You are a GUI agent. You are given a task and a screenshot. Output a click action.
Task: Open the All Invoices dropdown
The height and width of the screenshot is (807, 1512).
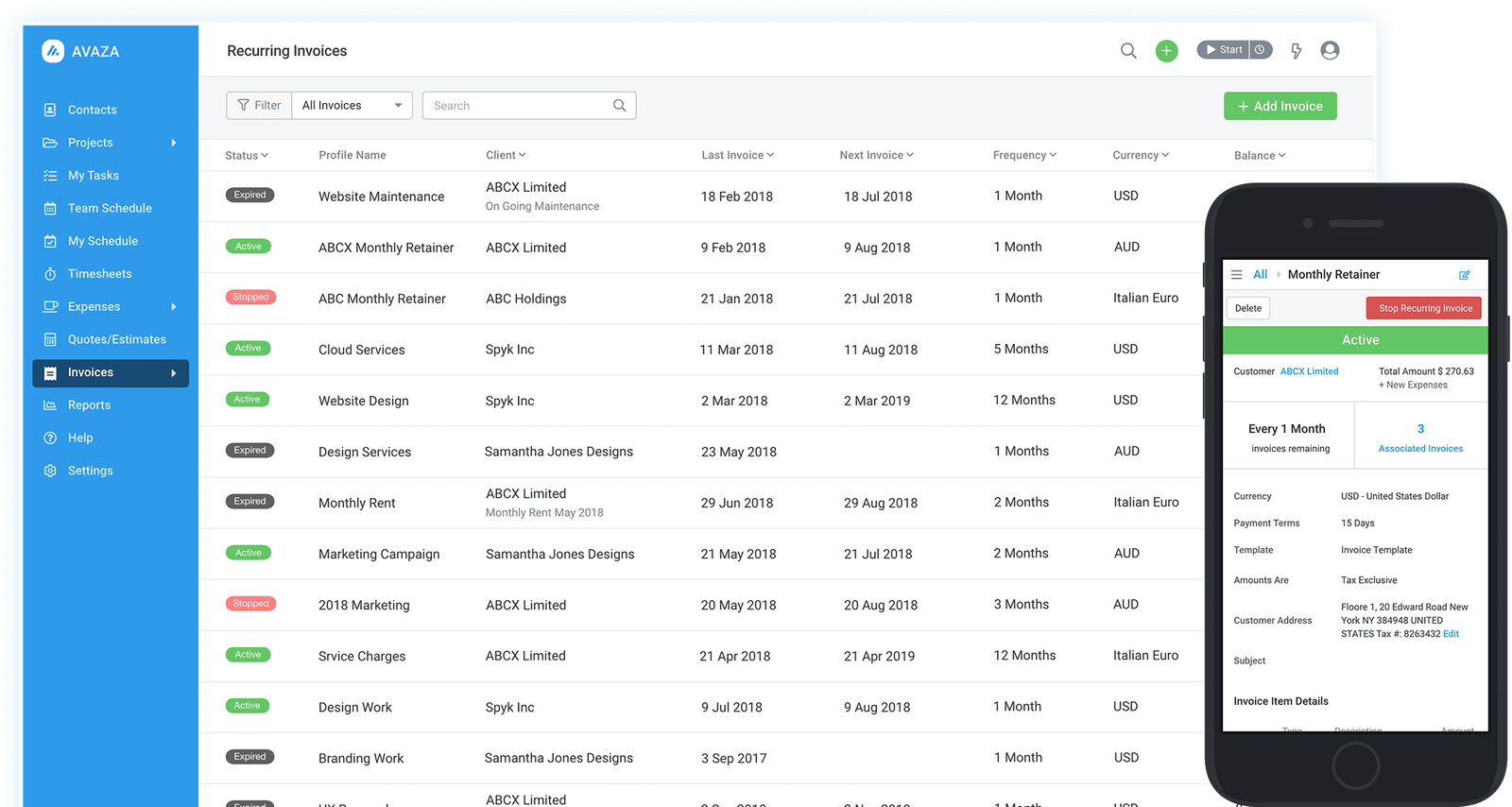(x=352, y=106)
